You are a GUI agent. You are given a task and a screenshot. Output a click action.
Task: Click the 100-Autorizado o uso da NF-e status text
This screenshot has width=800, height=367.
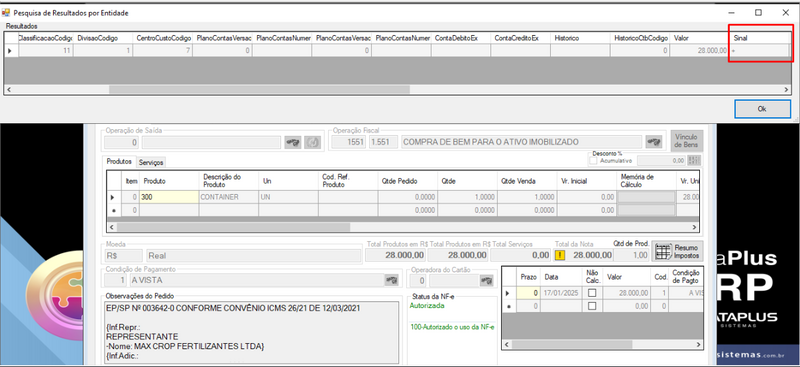click(x=453, y=327)
